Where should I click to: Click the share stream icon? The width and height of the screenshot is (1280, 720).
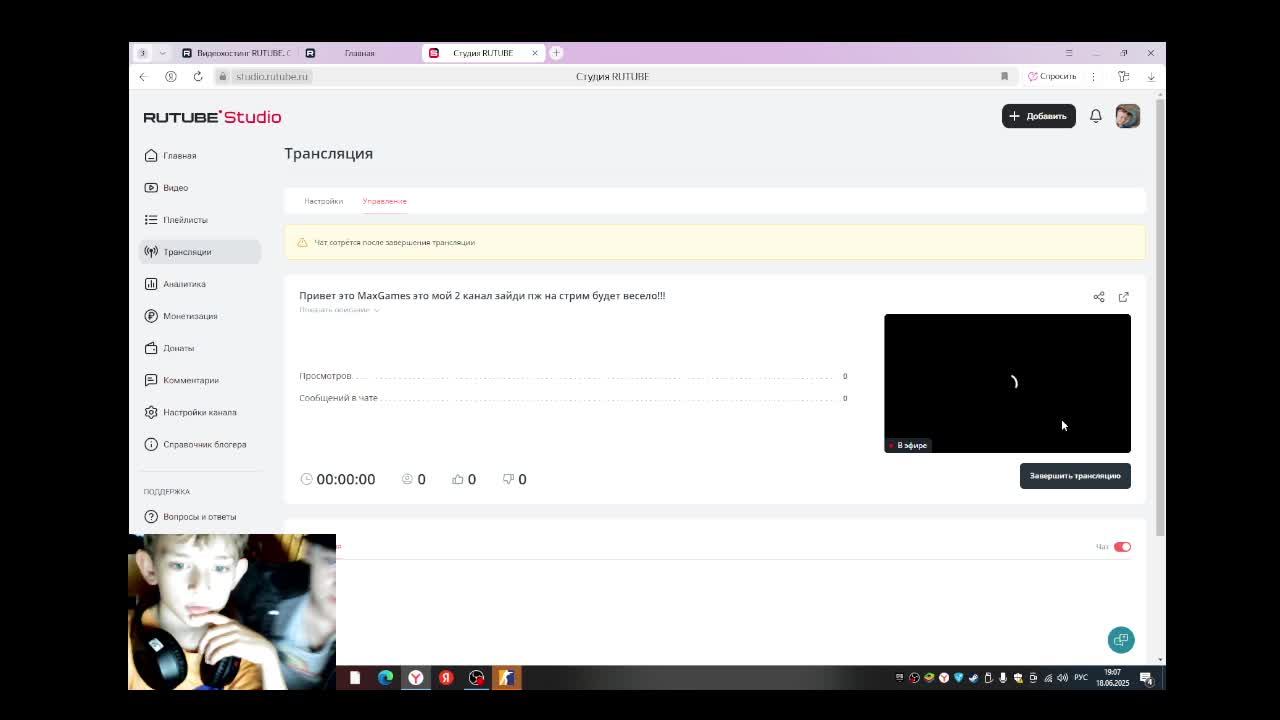1099,297
